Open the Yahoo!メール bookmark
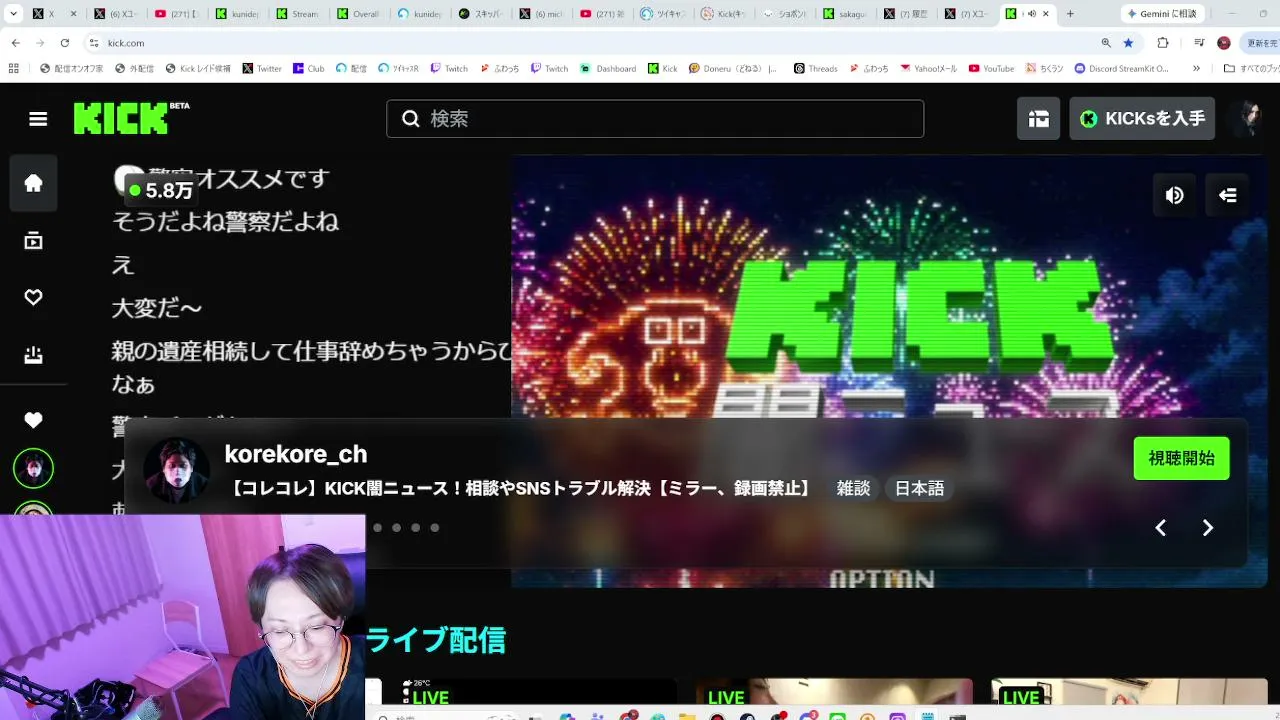Screen dimensions: 1280x720 coord(928,69)
